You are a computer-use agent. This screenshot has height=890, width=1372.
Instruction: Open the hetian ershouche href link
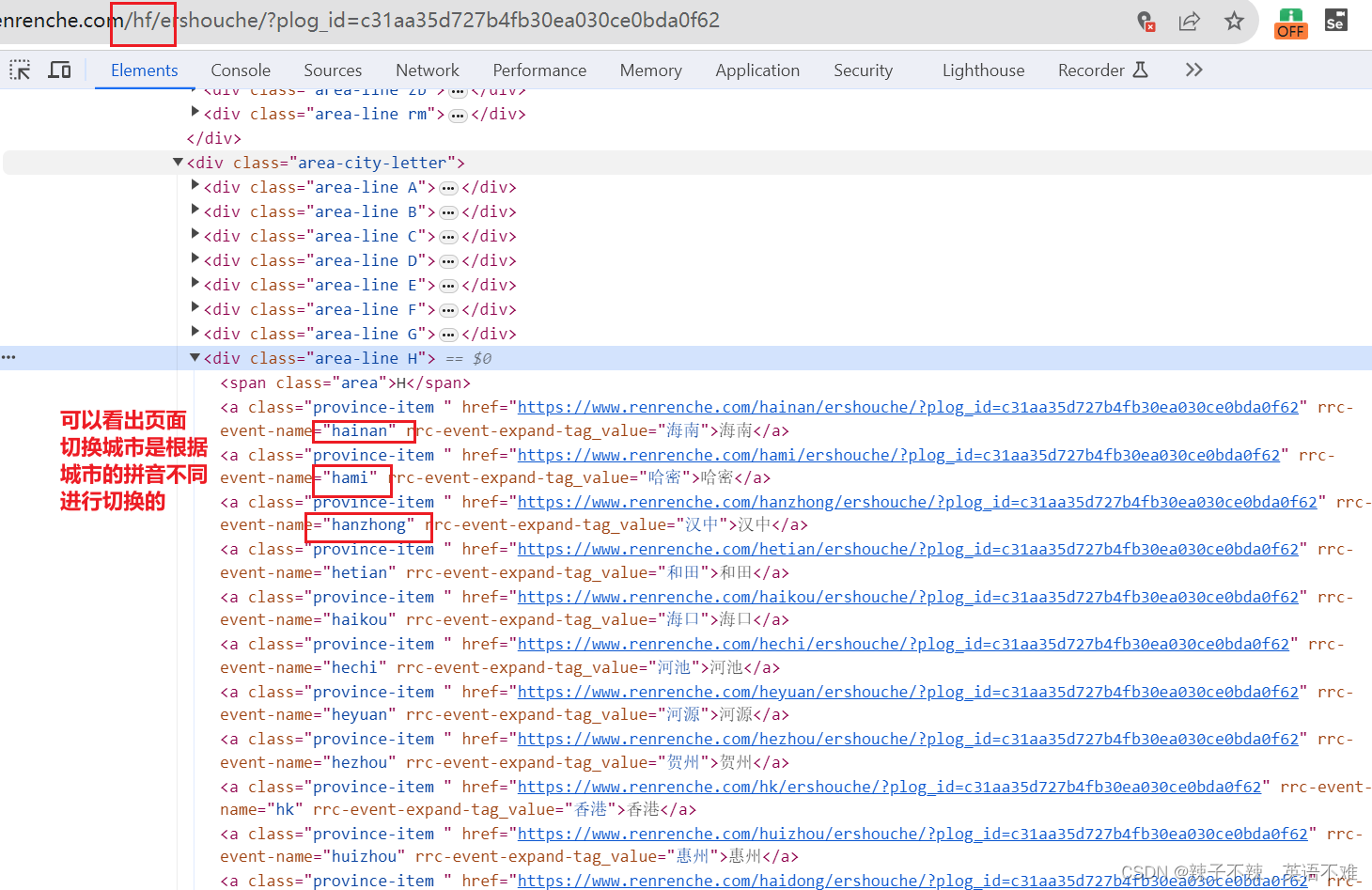pyautogui.click(x=908, y=549)
